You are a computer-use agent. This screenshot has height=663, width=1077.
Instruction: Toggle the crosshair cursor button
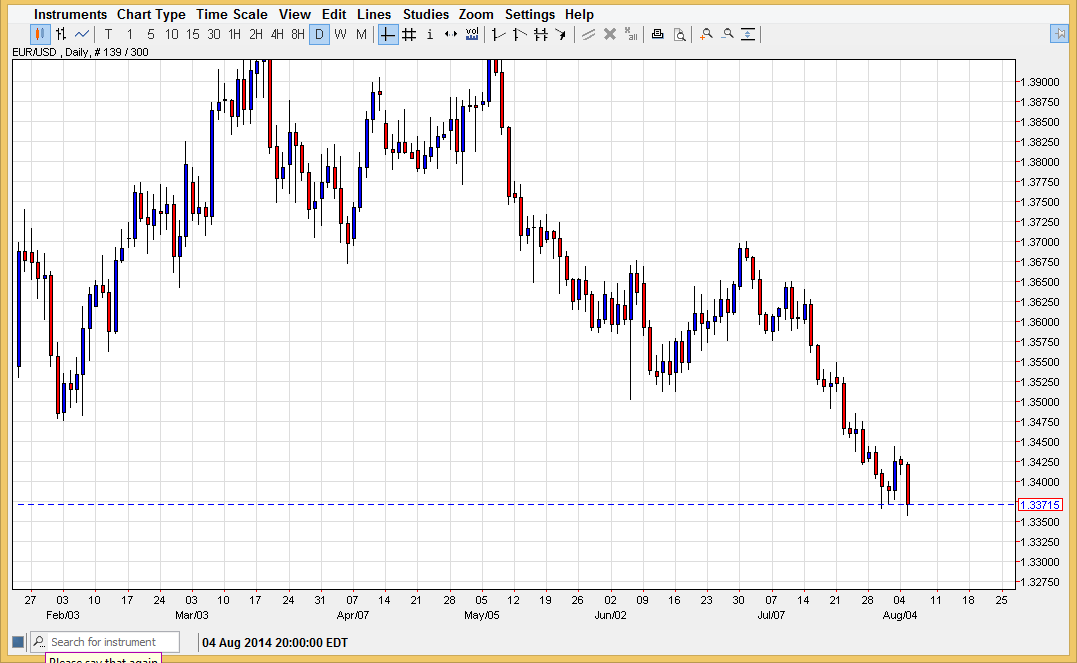(x=387, y=34)
